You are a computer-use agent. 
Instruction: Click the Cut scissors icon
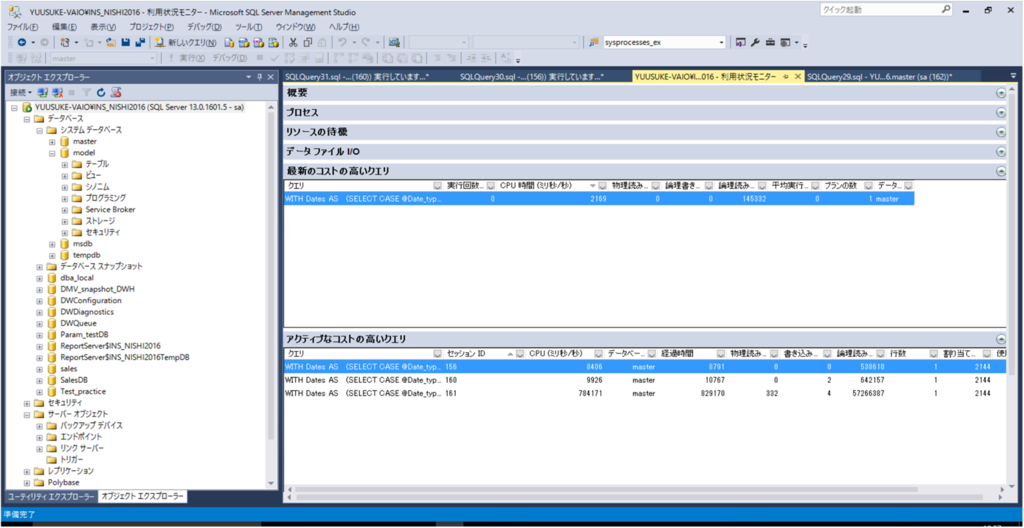[x=294, y=42]
